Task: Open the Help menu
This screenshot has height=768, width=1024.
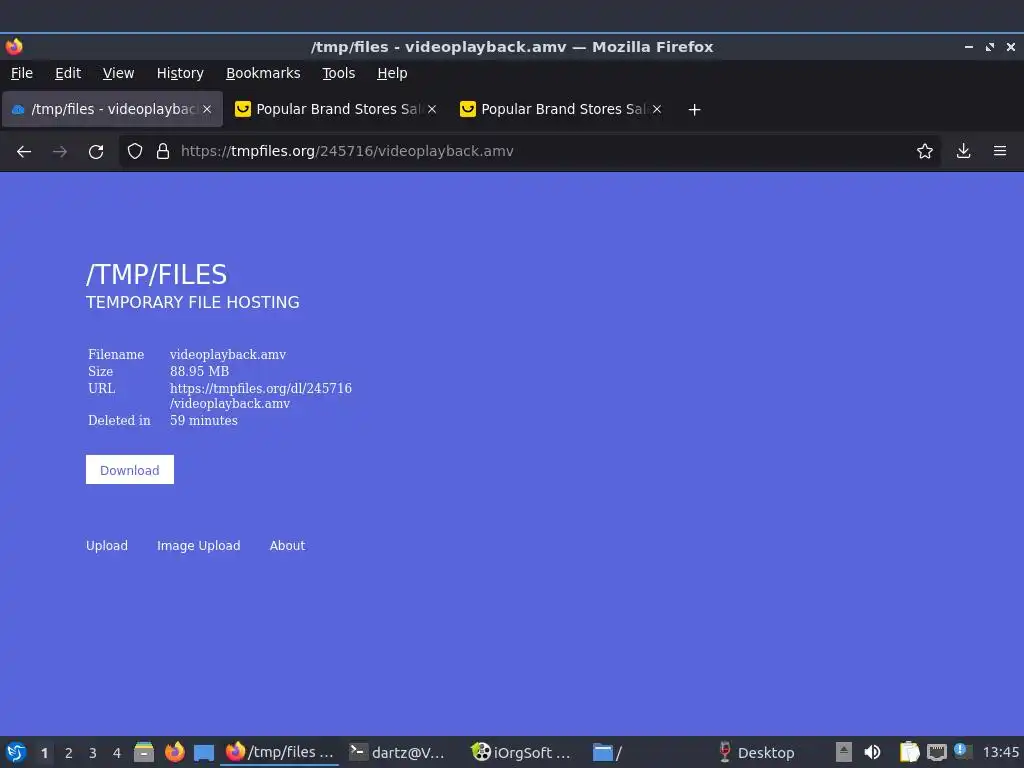Action: click(x=392, y=73)
